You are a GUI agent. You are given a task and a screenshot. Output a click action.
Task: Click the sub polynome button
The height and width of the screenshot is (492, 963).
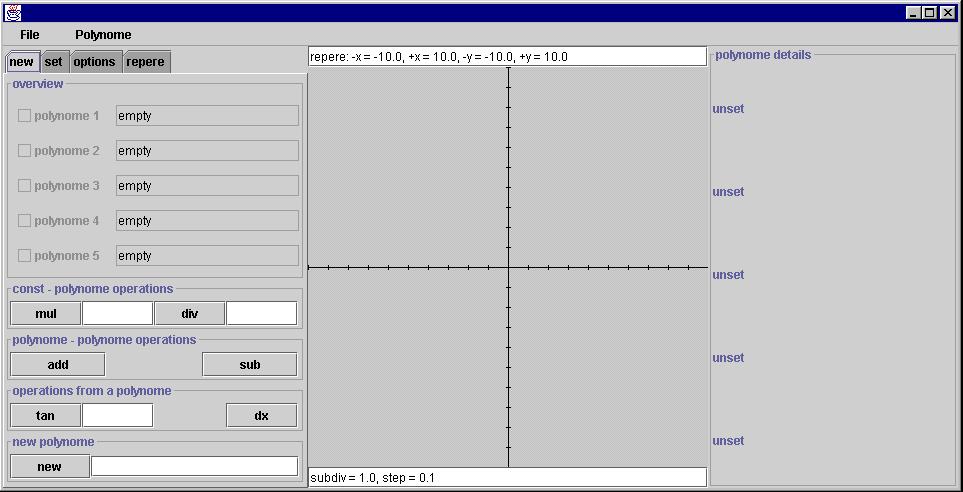pos(249,364)
